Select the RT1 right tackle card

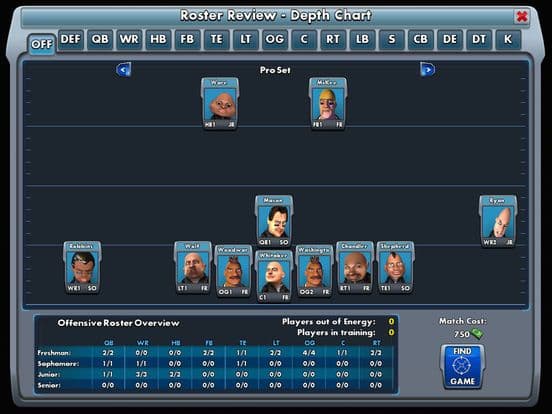(355, 268)
